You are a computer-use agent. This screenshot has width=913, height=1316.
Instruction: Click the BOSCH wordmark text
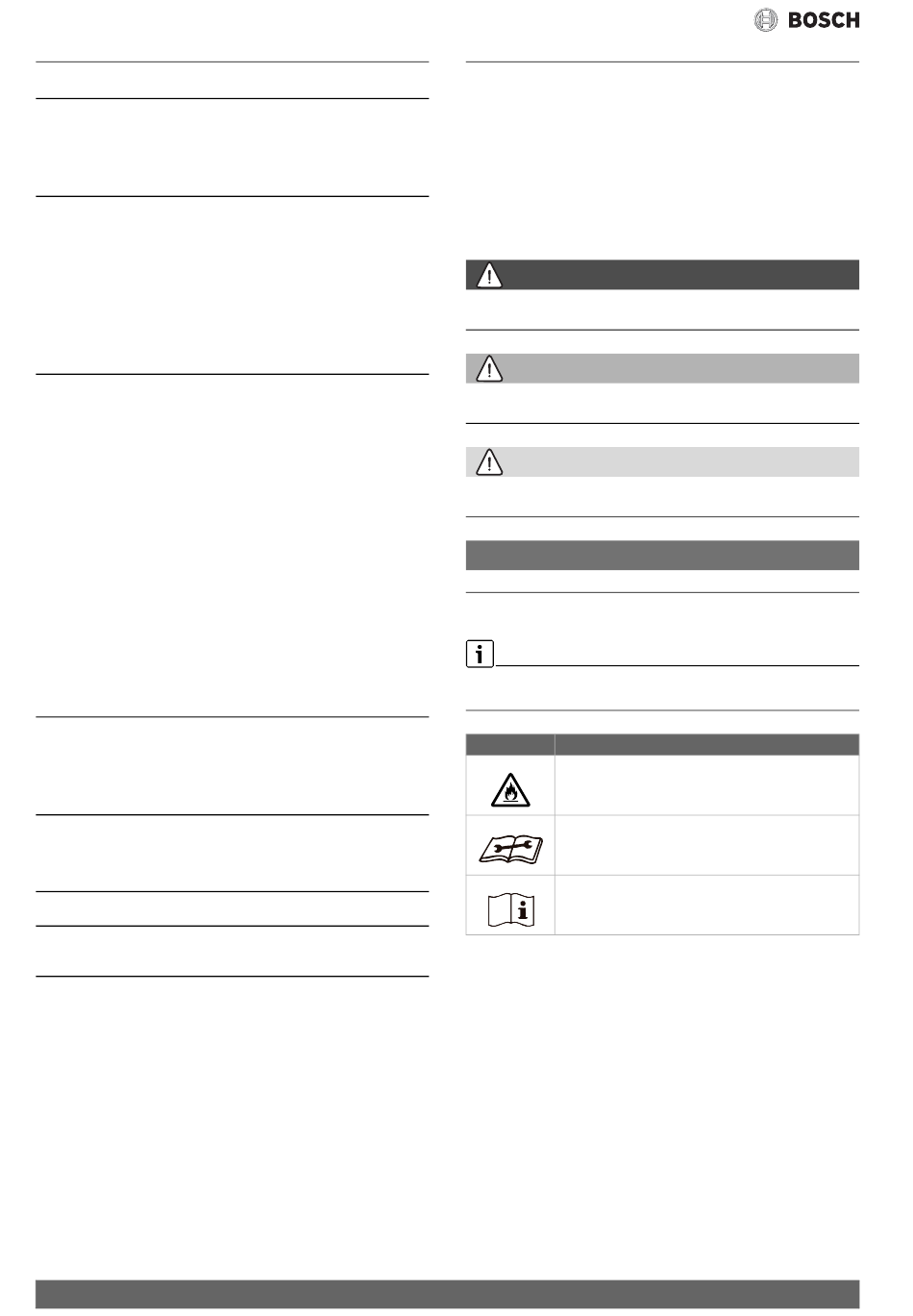(824, 19)
